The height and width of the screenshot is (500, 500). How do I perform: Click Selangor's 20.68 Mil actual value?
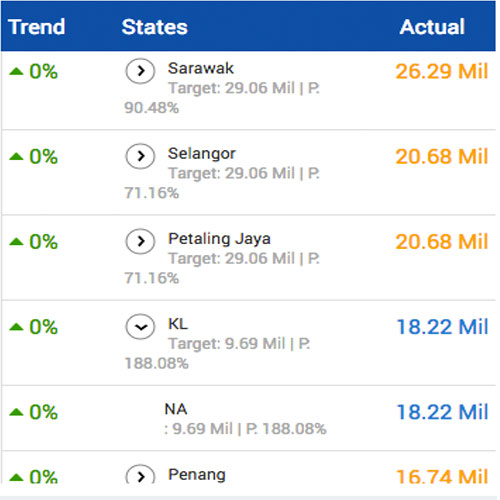[442, 156]
